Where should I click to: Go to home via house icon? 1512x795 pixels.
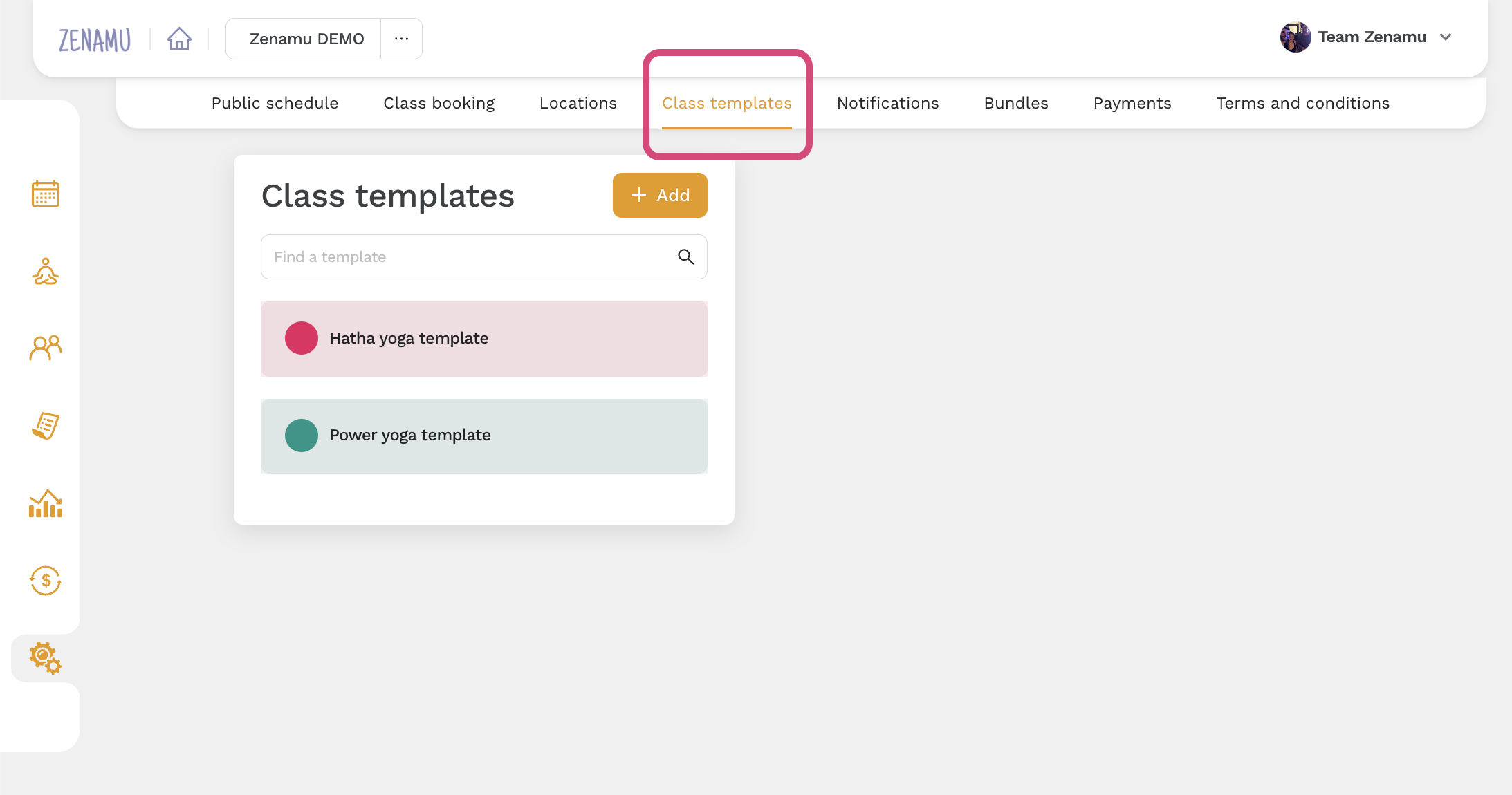click(x=179, y=39)
